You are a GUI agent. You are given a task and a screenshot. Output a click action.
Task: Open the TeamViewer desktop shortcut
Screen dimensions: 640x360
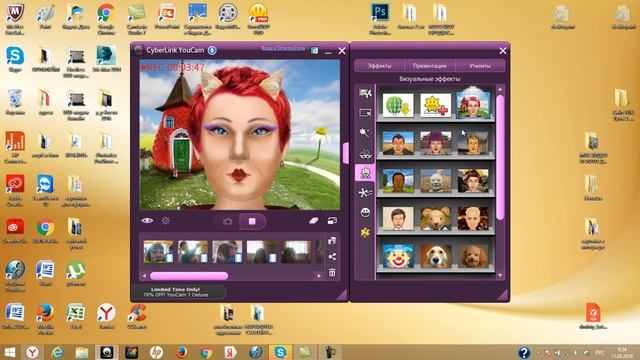click(x=45, y=190)
